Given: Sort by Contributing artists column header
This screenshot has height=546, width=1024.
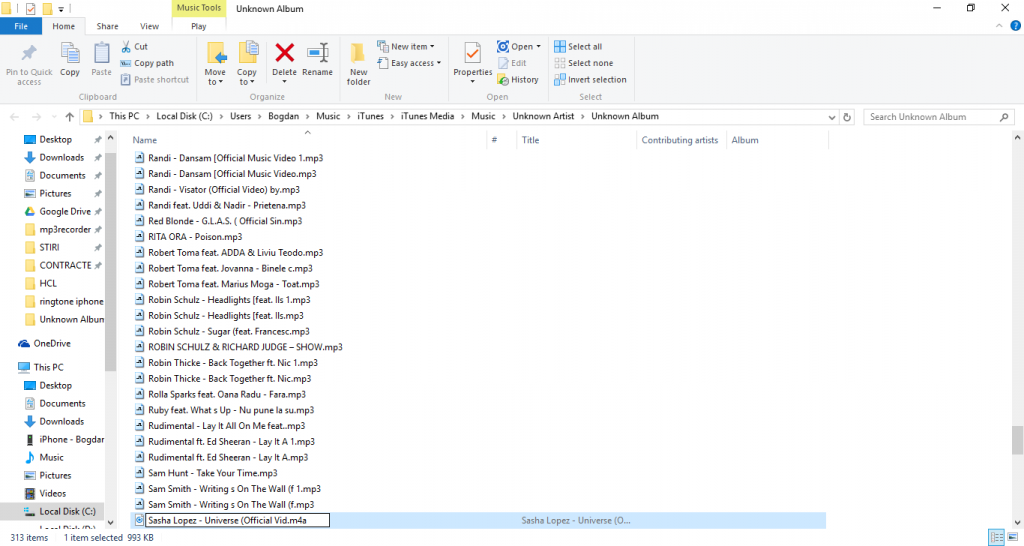Looking at the screenshot, I should [x=680, y=140].
